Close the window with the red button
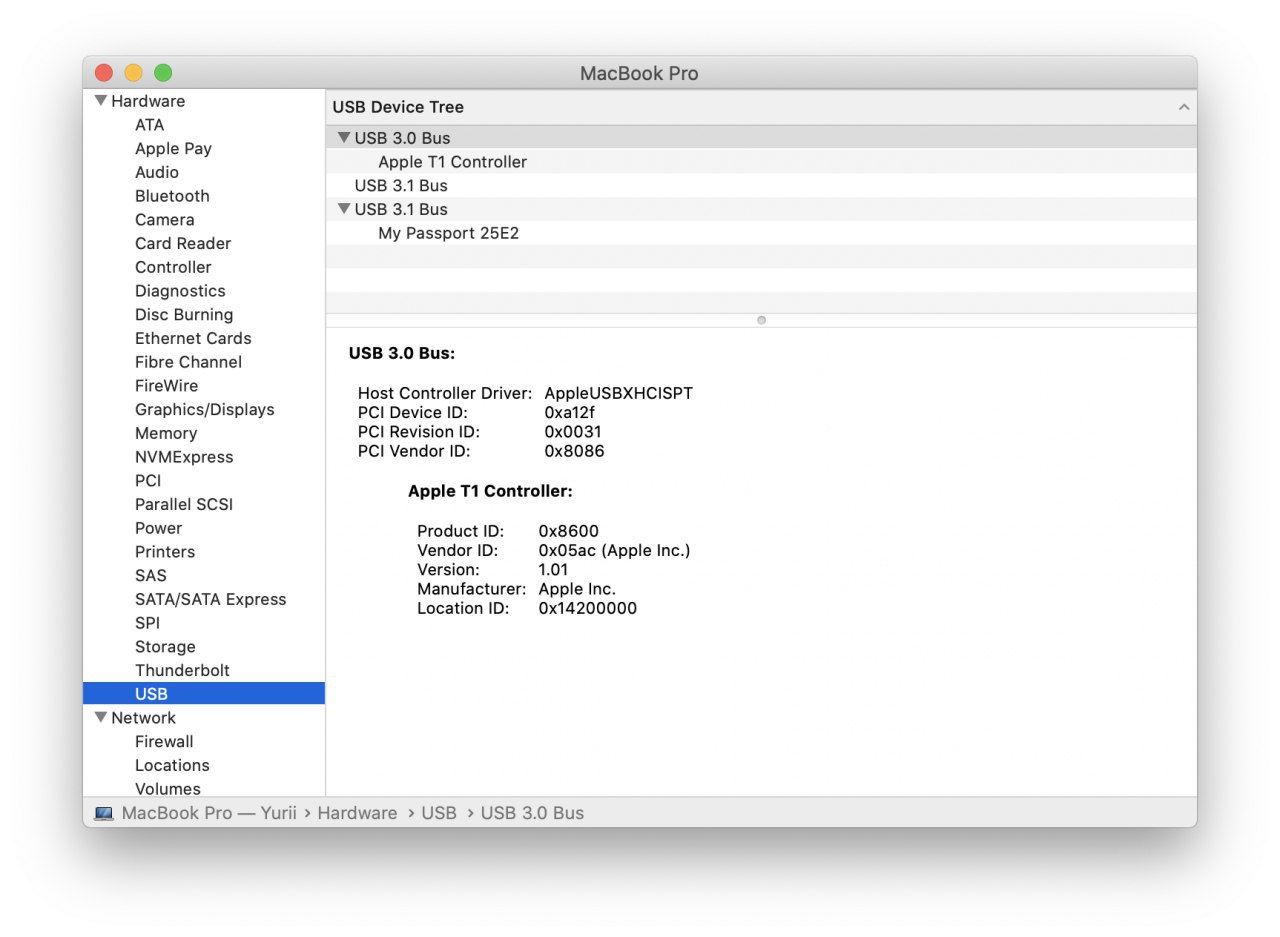 pos(104,73)
